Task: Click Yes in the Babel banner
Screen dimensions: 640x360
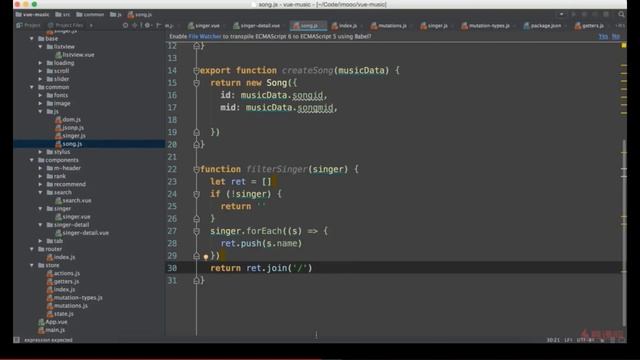Action: (603, 36)
